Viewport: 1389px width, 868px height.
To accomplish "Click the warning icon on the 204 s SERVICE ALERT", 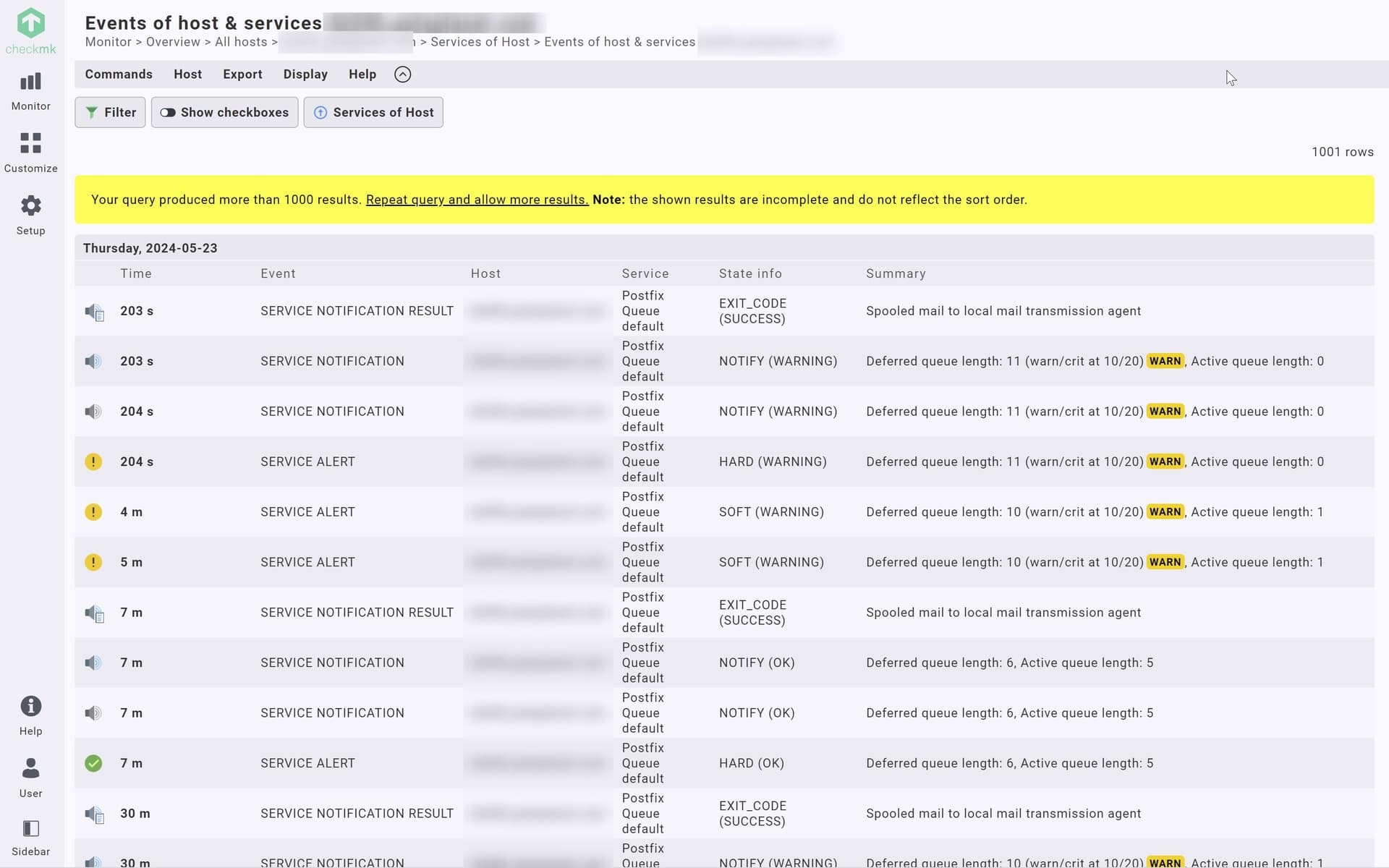I will pos(93,461).
